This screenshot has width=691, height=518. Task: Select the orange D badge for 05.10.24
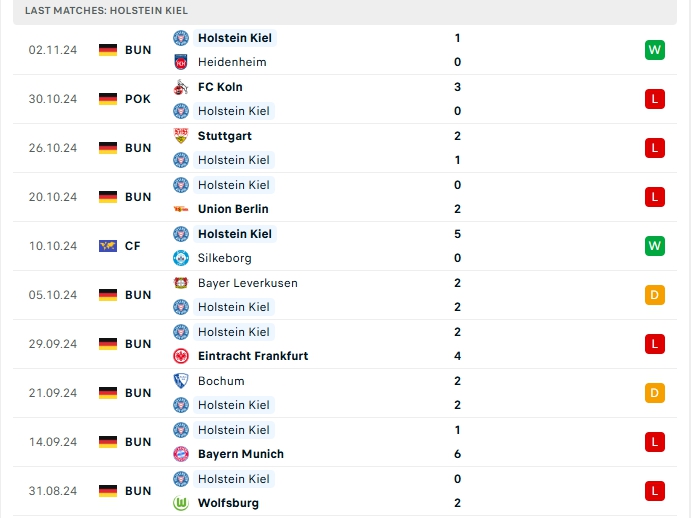click(655, 295)
